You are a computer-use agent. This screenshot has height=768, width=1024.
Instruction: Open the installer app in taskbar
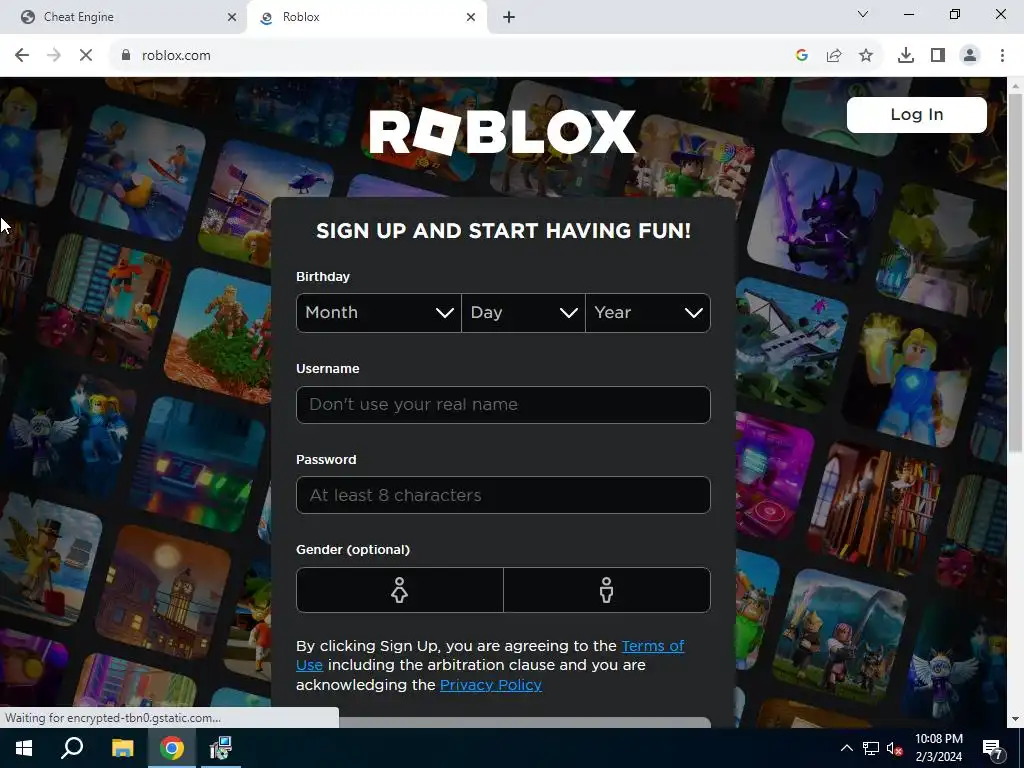coord(220,748)
